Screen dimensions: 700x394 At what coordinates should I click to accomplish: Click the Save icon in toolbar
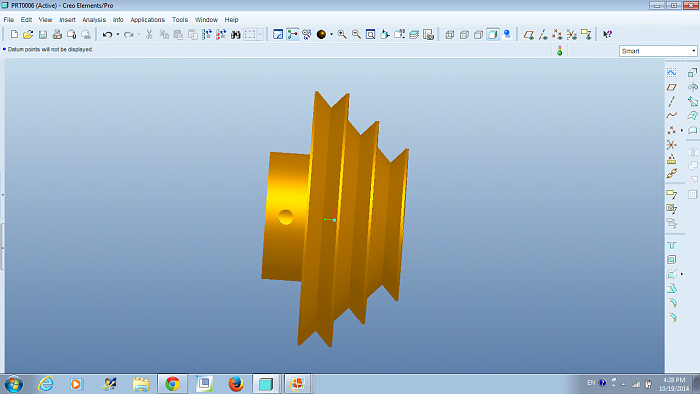pos(43,34)
